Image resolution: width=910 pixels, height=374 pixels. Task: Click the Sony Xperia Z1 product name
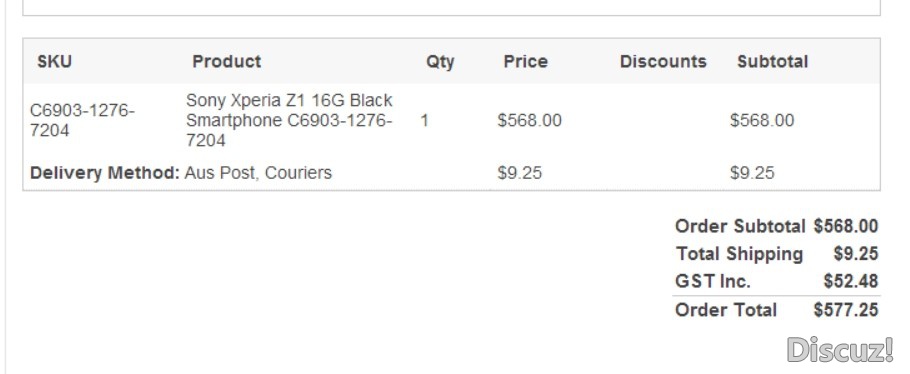pos(290,120)
